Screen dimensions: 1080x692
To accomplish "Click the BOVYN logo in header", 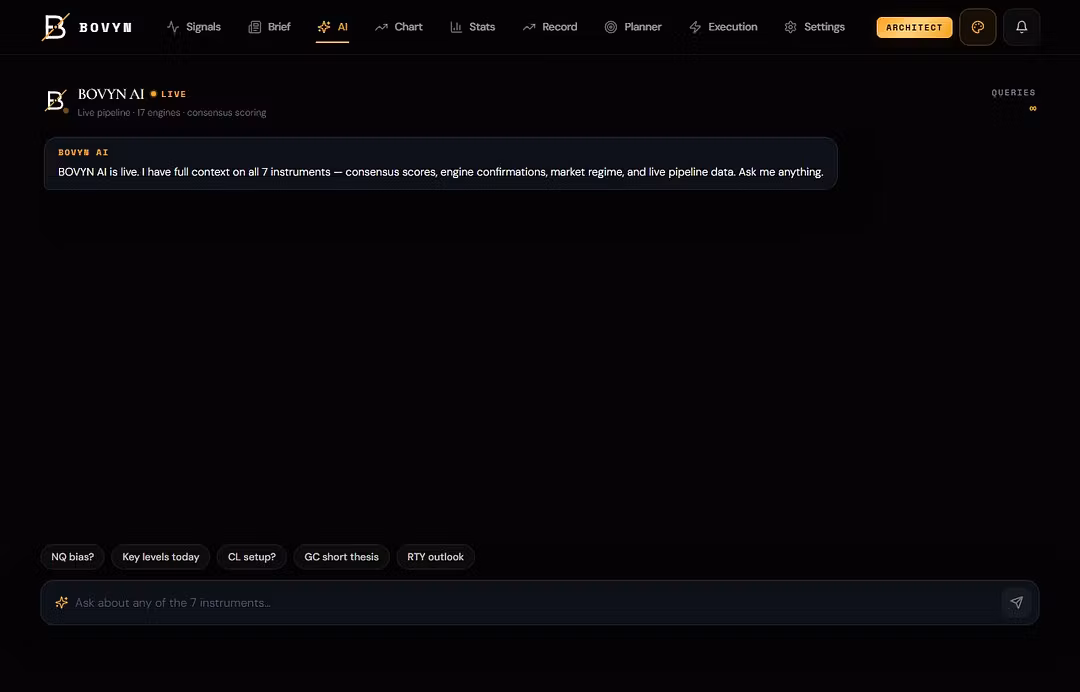I will point(87,27).
